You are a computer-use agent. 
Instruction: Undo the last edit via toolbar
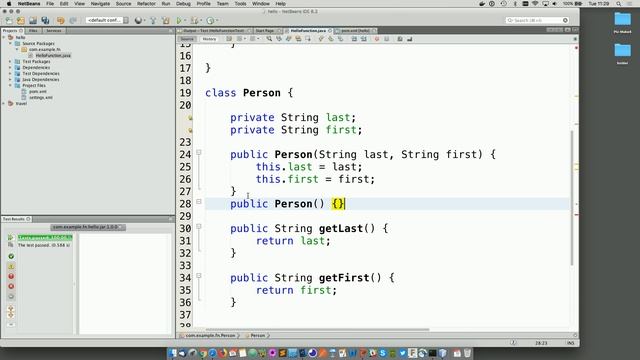tap(61, 20)
